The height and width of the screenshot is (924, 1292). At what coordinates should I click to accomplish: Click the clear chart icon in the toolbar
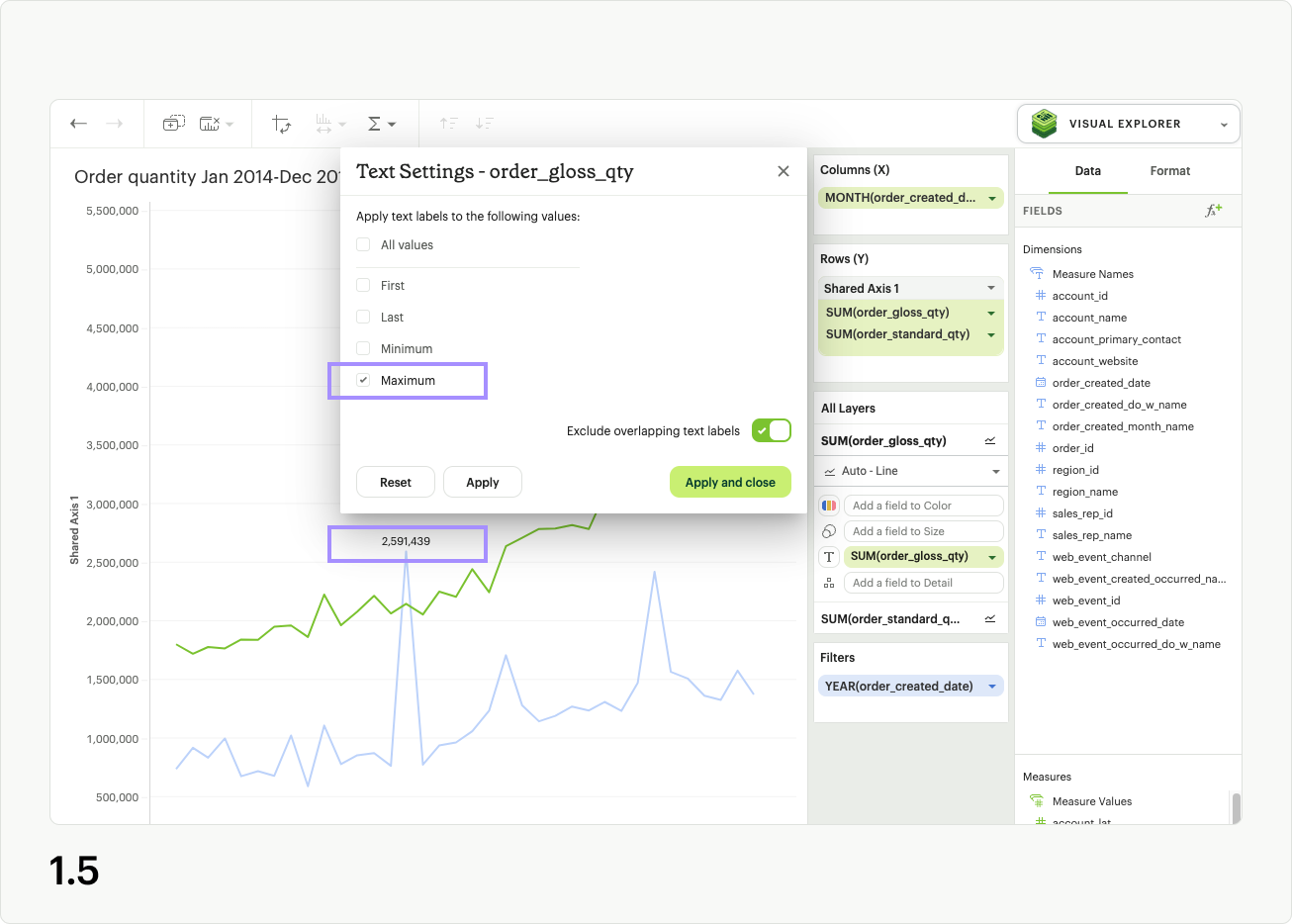[x=210, y=124]
